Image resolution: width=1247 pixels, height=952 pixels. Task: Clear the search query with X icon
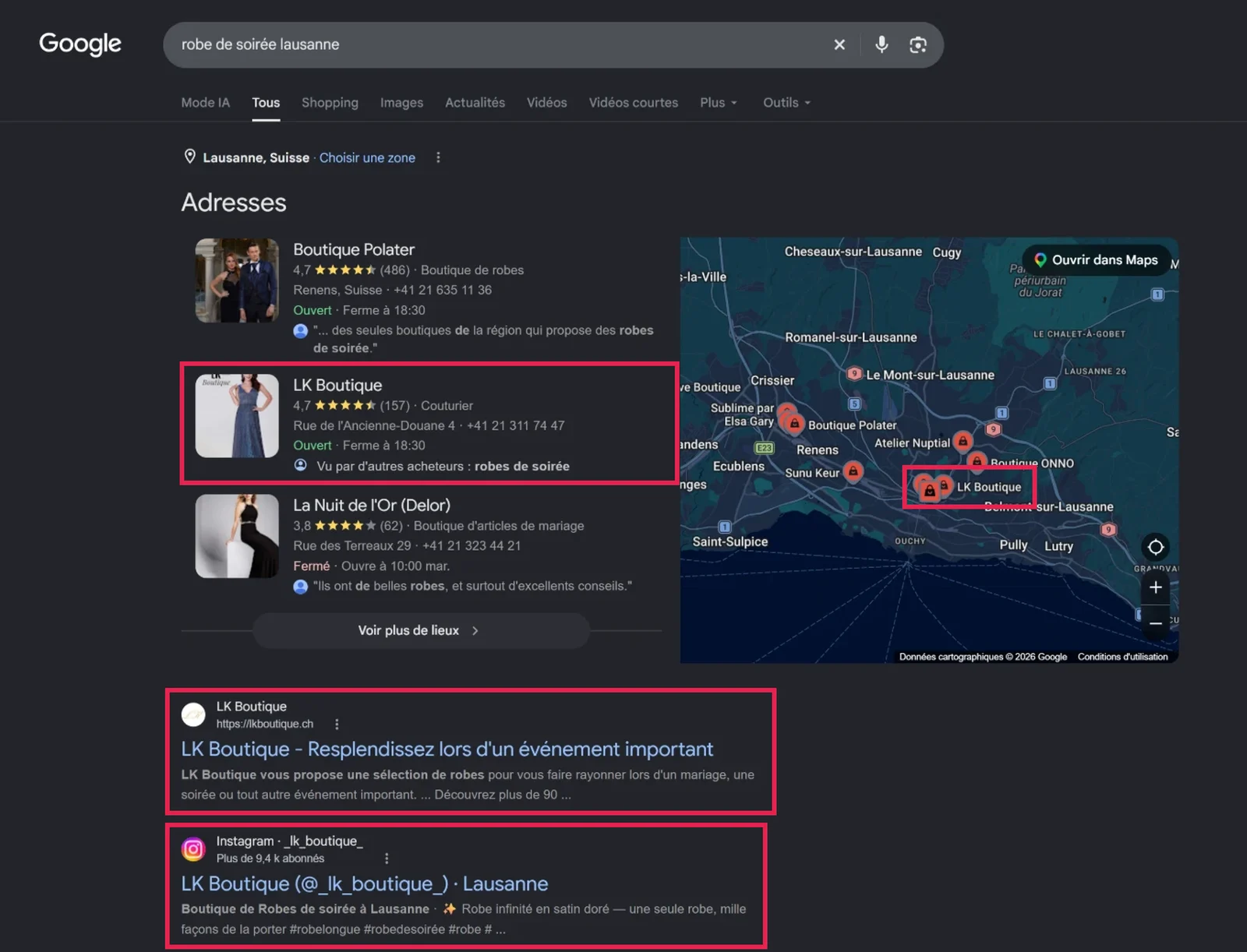[839, 44]
